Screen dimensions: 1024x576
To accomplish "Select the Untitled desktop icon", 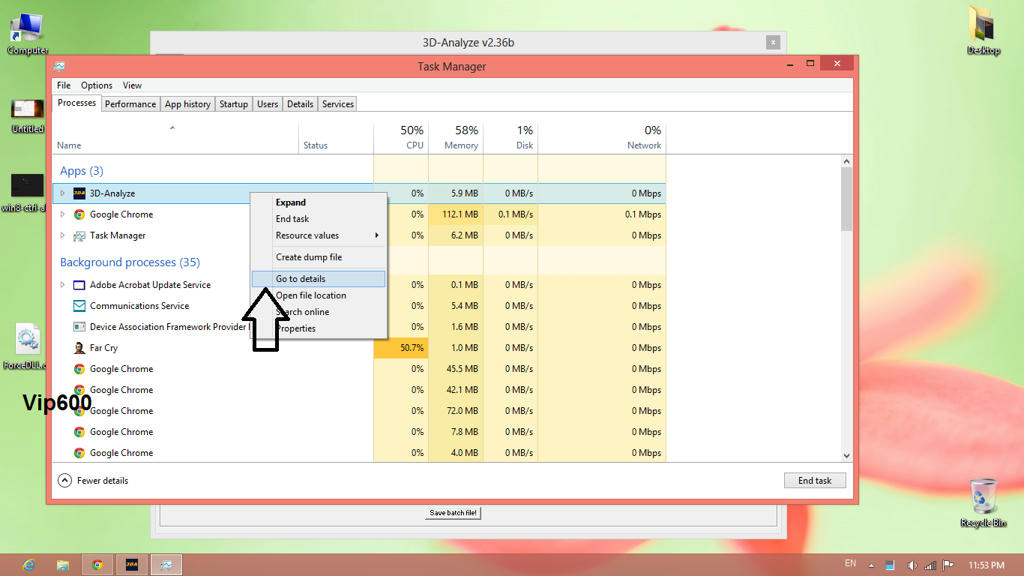I will [27, 116].
